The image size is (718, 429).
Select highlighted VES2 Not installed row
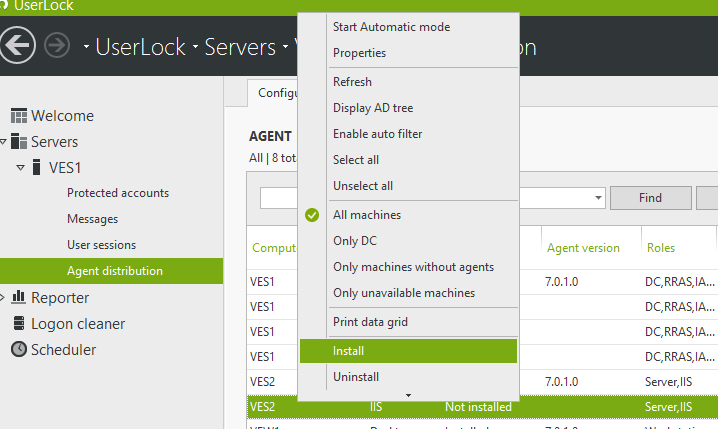(483, 407)
